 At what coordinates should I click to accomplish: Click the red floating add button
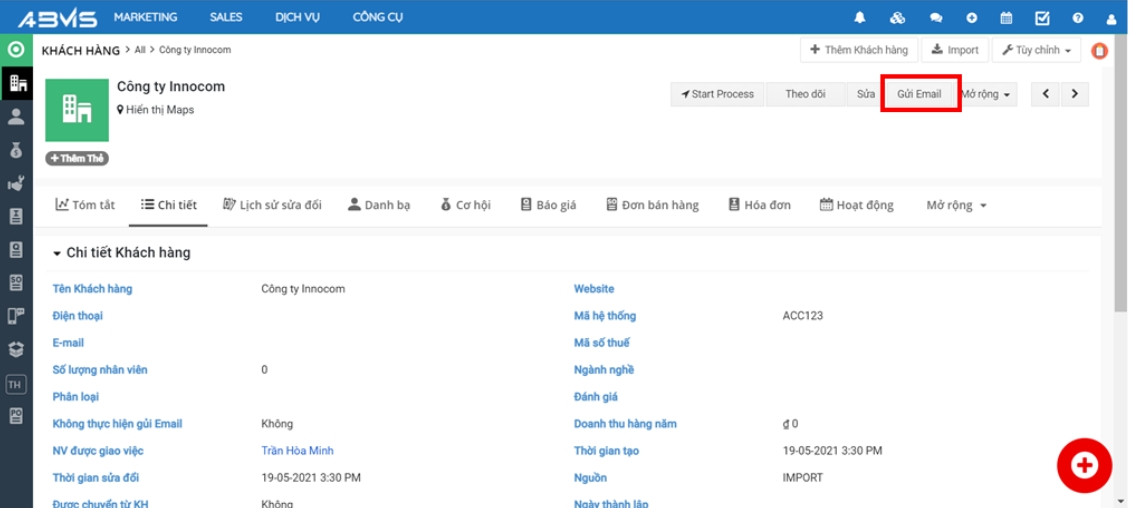pyautogui.click(x=1084, y=465)
